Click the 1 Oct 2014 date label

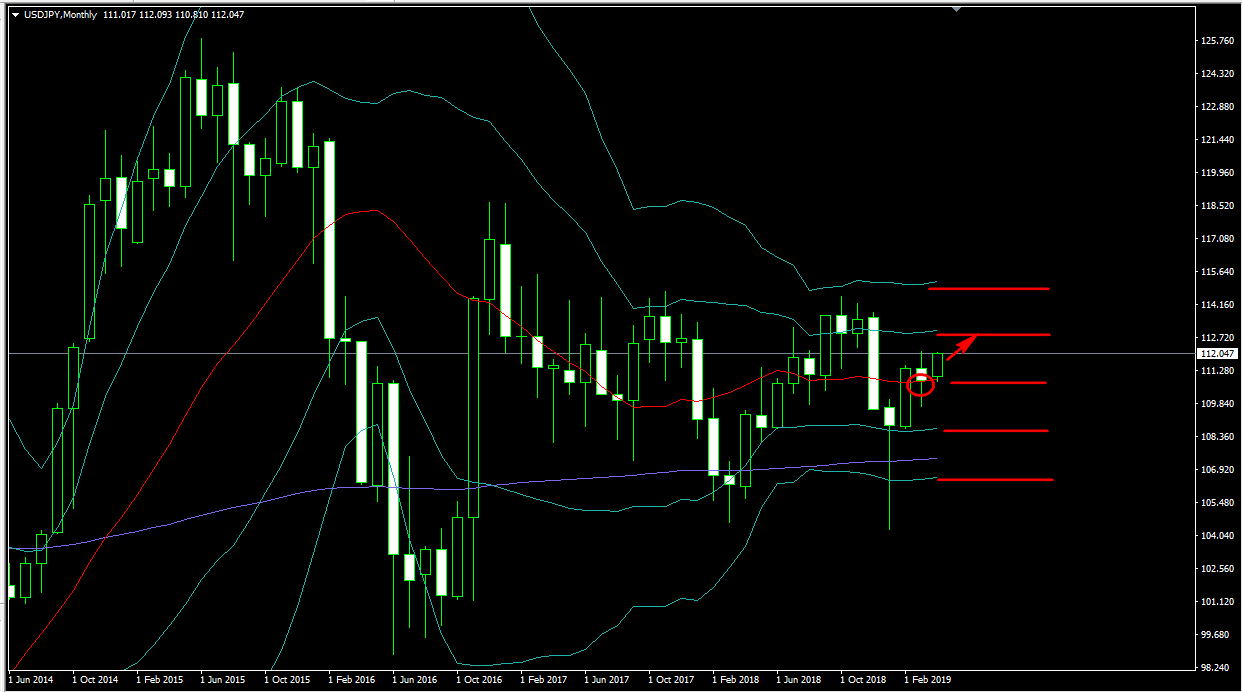pos(95,680)
